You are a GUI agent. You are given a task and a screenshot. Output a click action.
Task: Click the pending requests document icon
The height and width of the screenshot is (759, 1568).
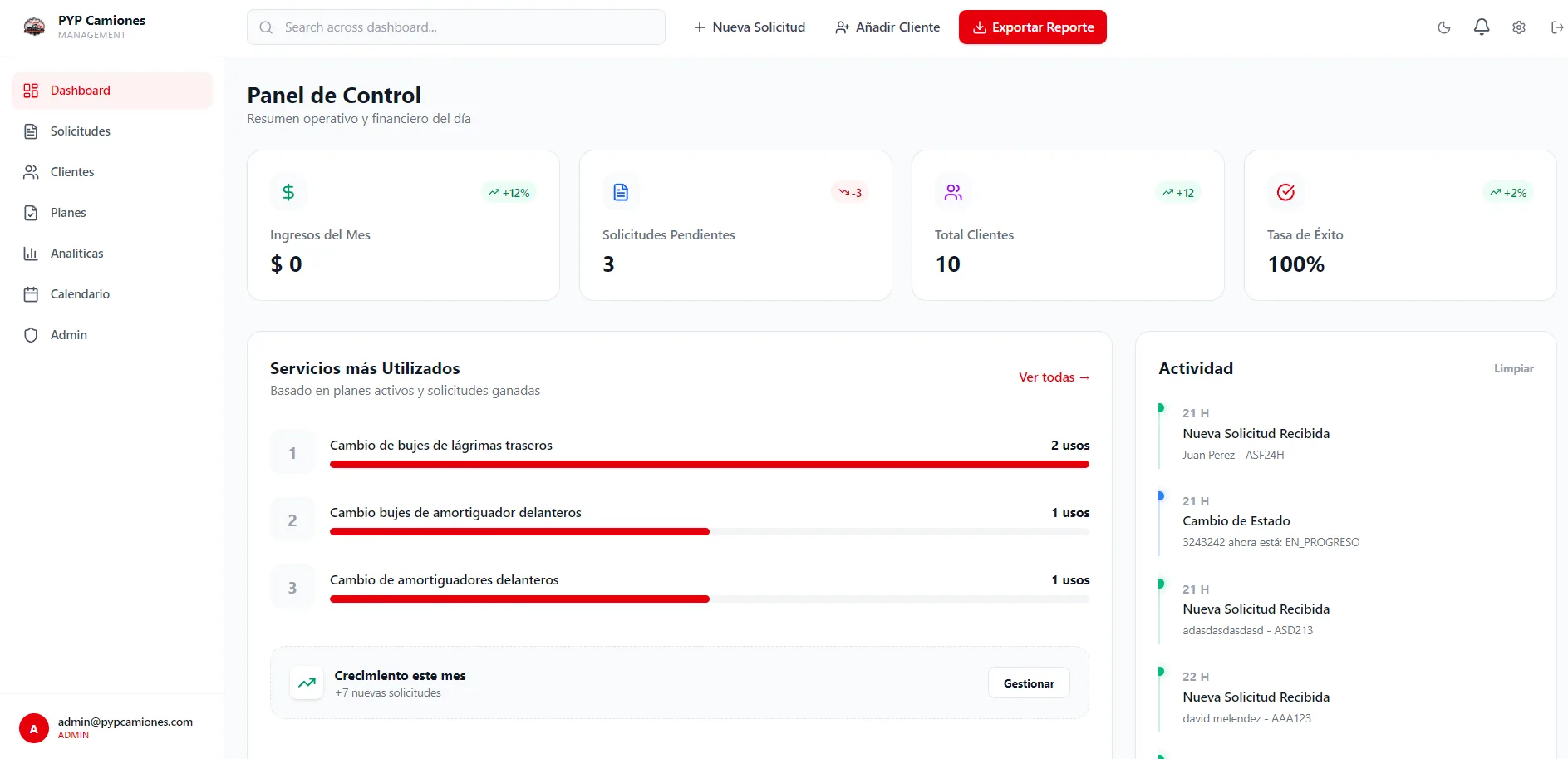click(x=621, y=192)
